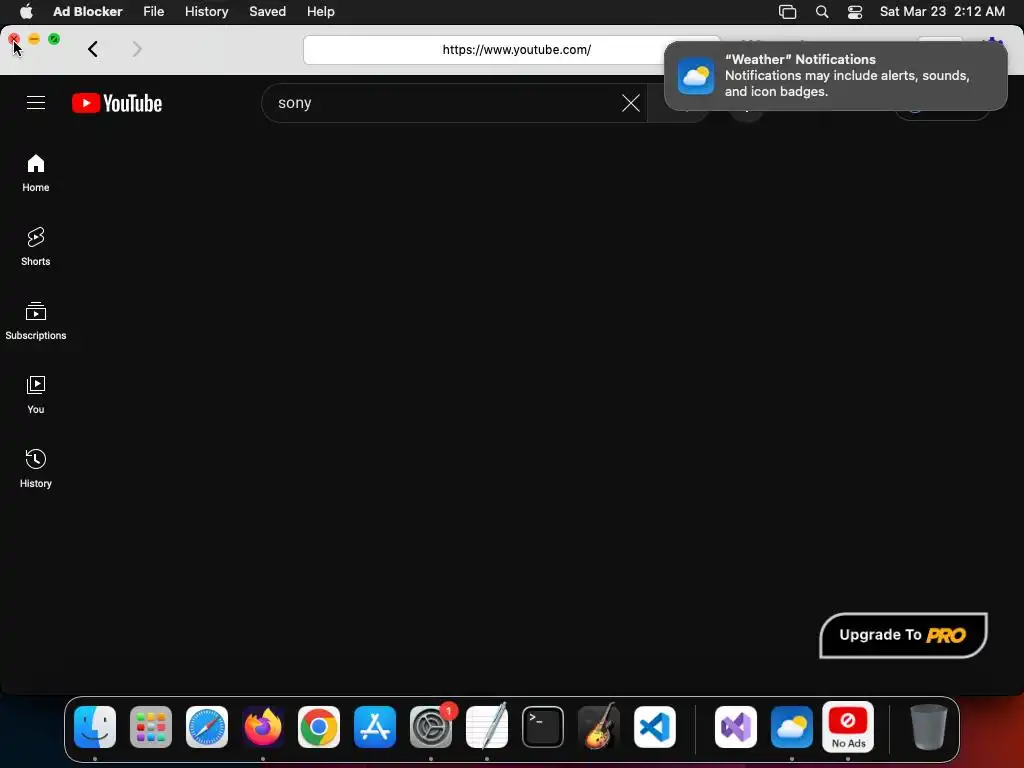Click the YouTube logo
This screenshot has height=768, width=1024.
(x=117, y=103)
